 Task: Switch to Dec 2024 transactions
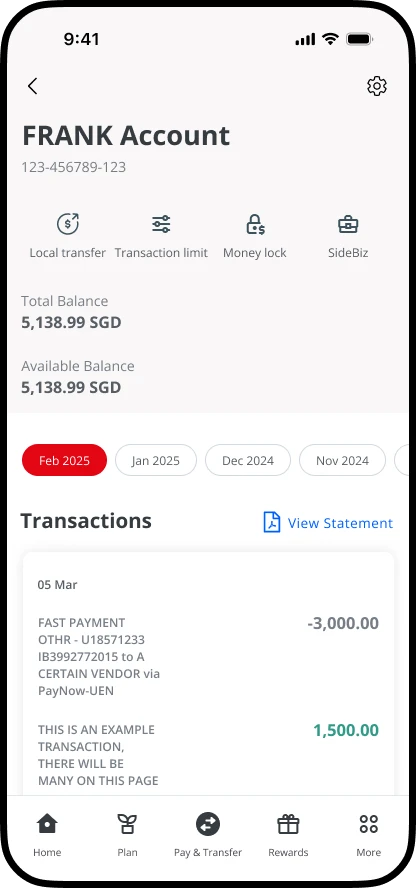click(x=248, y=460)
